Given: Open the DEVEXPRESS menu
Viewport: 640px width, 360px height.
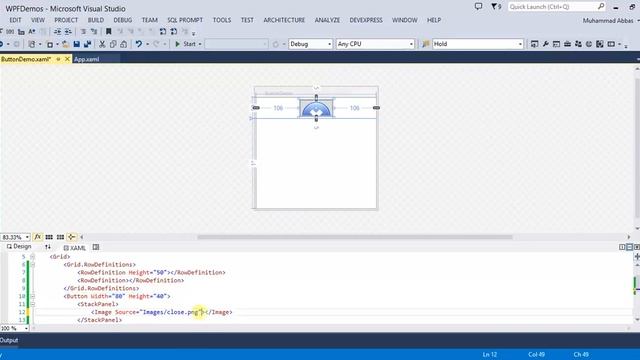Looking at the screenshot, I should click(x=366, y=20).
